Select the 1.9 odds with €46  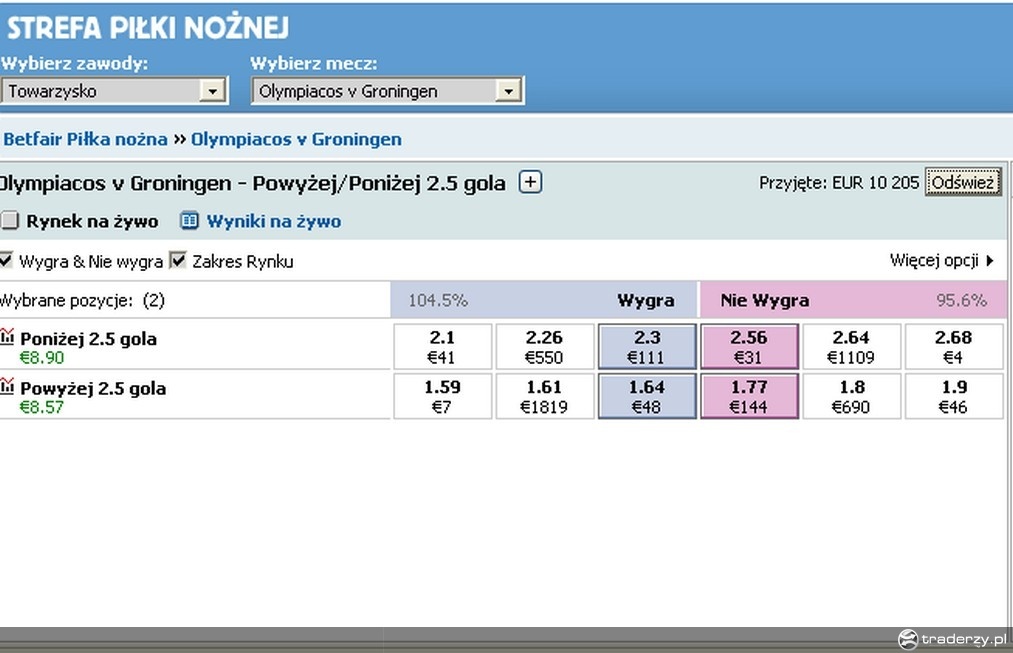tap(954, 396)
